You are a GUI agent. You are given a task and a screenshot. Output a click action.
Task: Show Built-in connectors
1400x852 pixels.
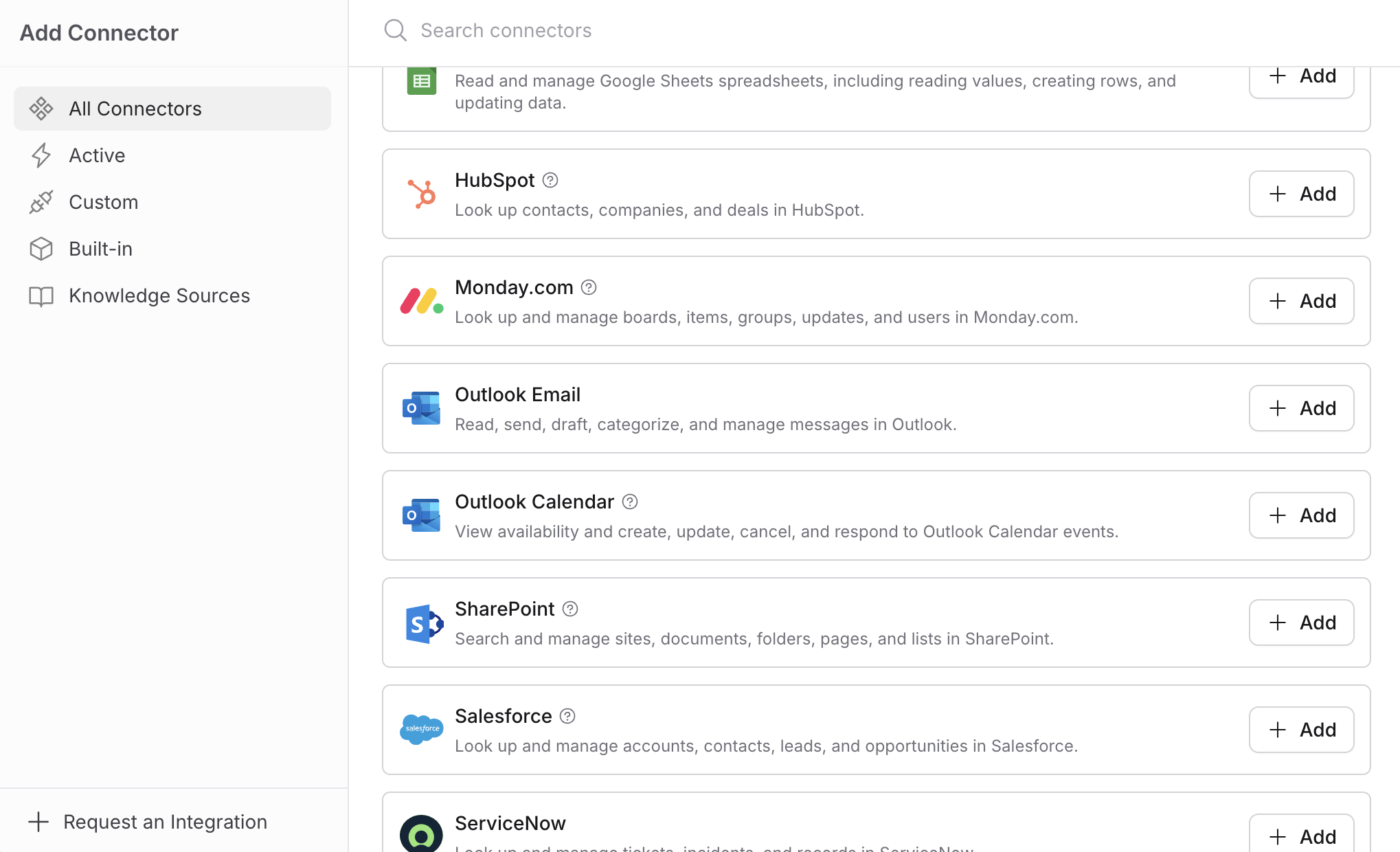click(x=172, y=249)
